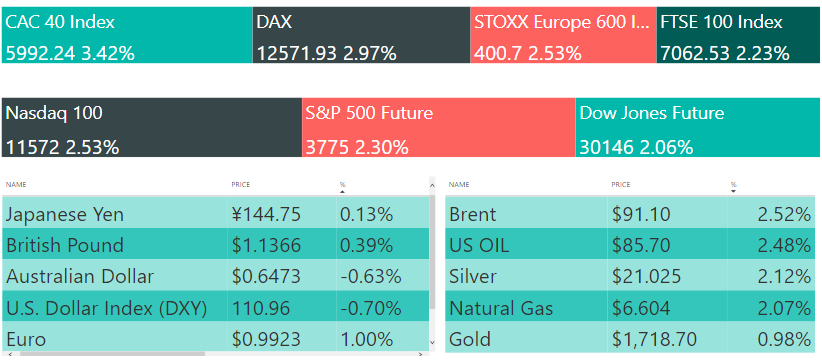Select the CAC 40 Index tile
The height and width of the screenshot is (361, 822).
coord(127,35)
